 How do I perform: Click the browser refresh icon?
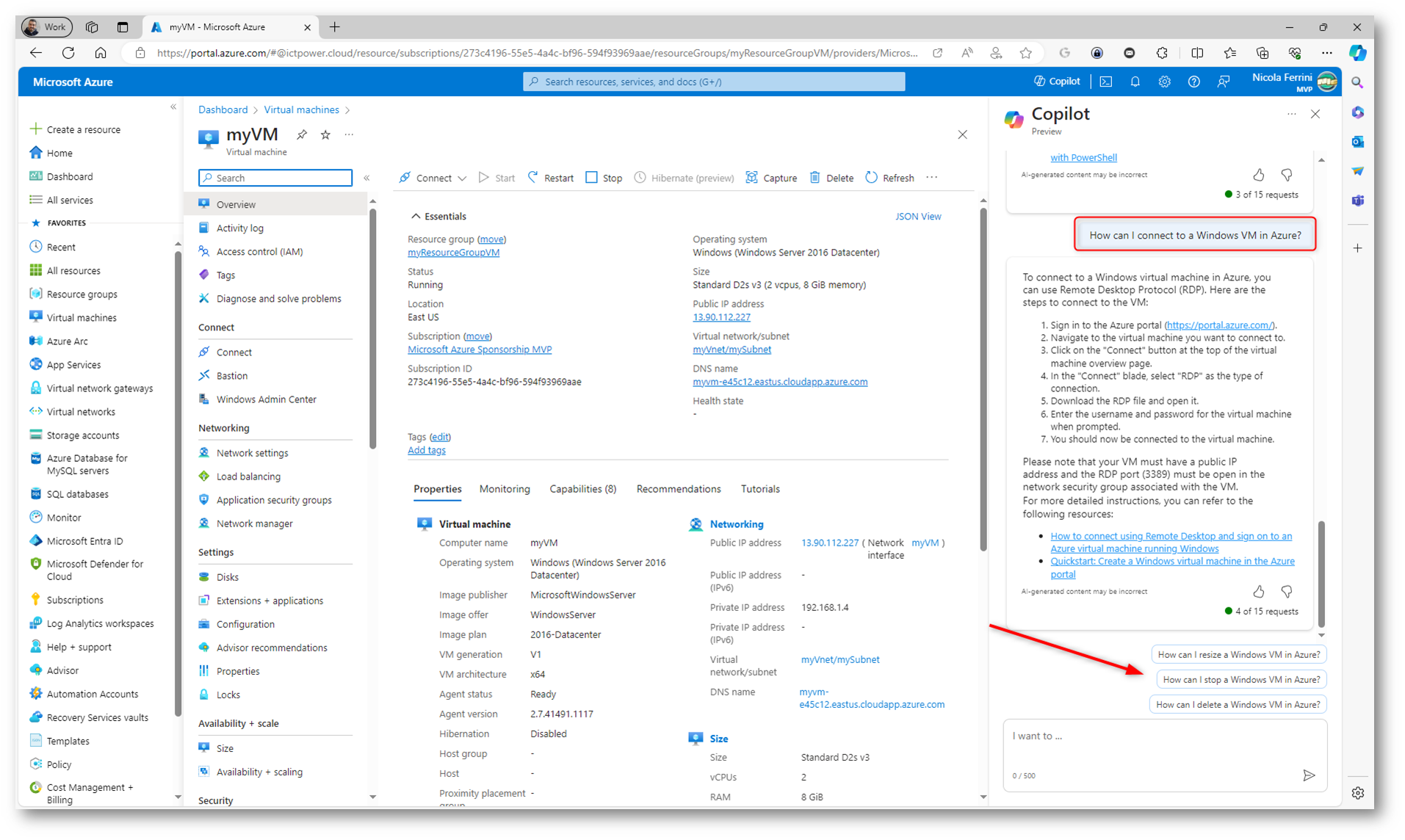[x=68, y=53]
